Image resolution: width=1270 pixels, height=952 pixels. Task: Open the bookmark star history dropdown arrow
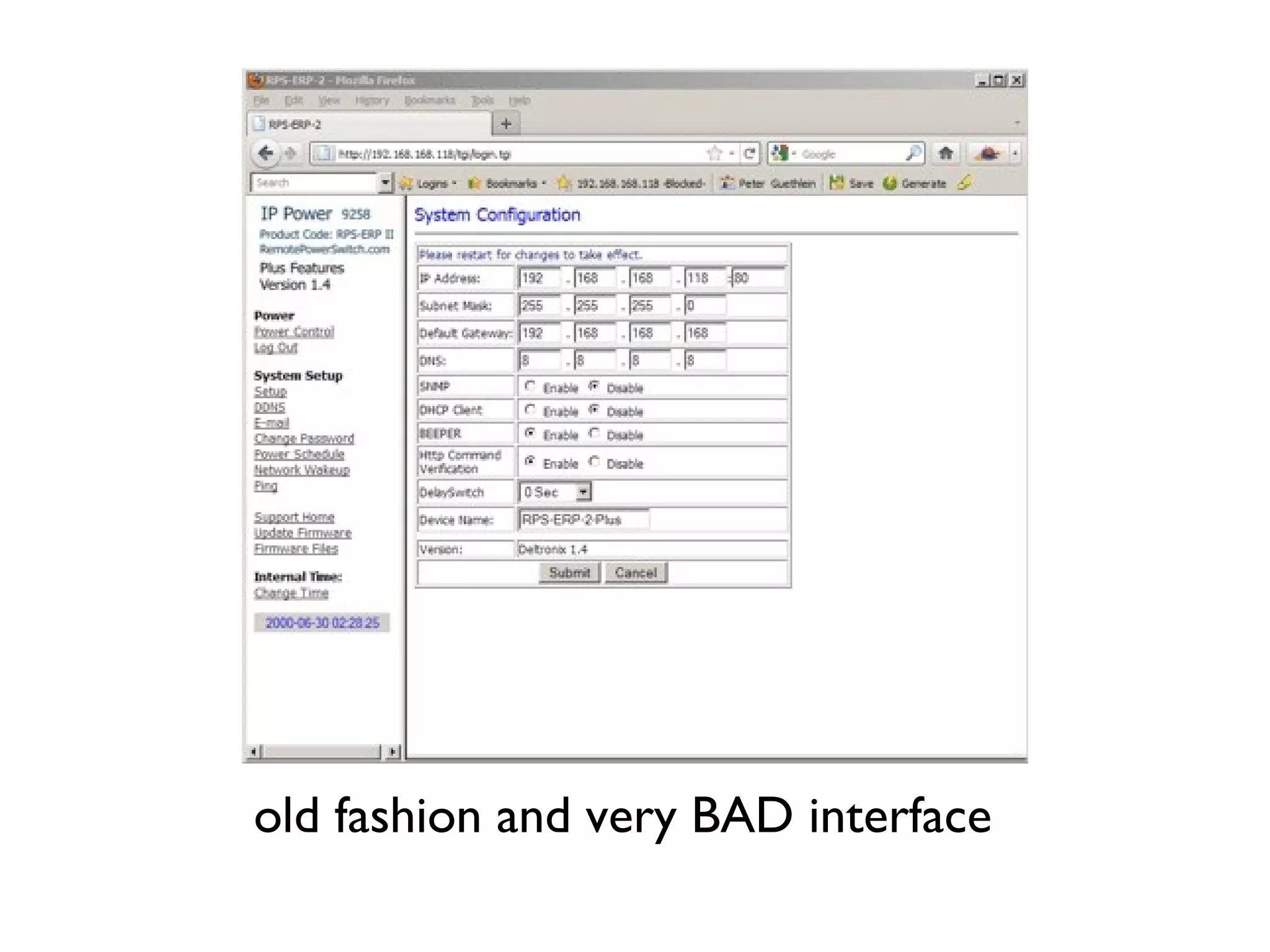[x=732, y=153]
